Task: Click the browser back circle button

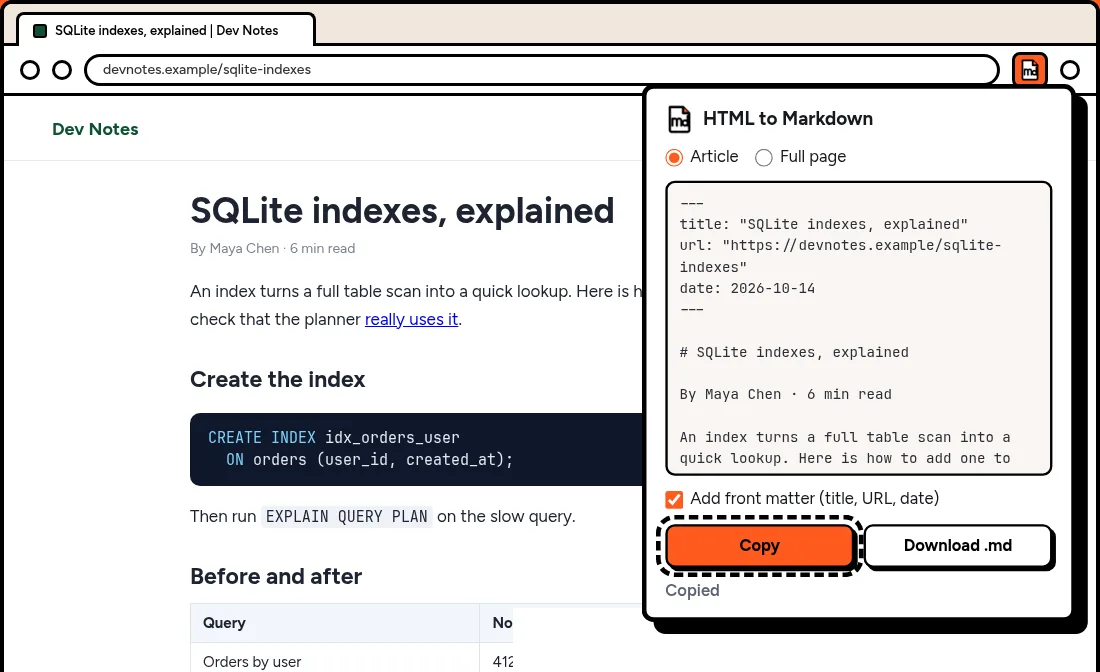Action: coord(30,69)
